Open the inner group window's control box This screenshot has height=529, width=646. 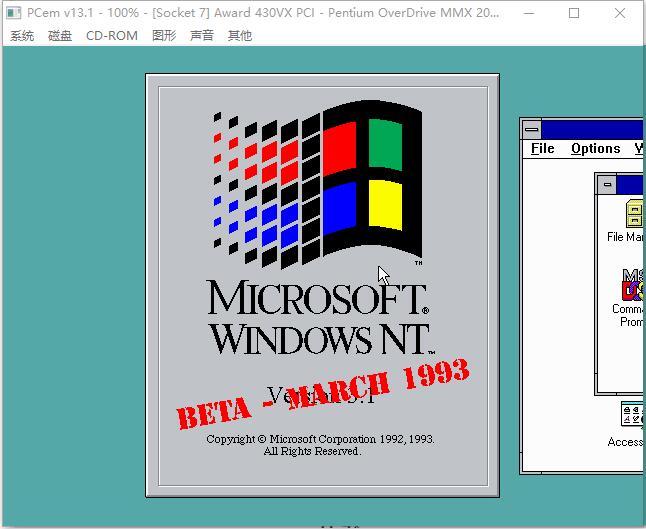tap(607, 184)
